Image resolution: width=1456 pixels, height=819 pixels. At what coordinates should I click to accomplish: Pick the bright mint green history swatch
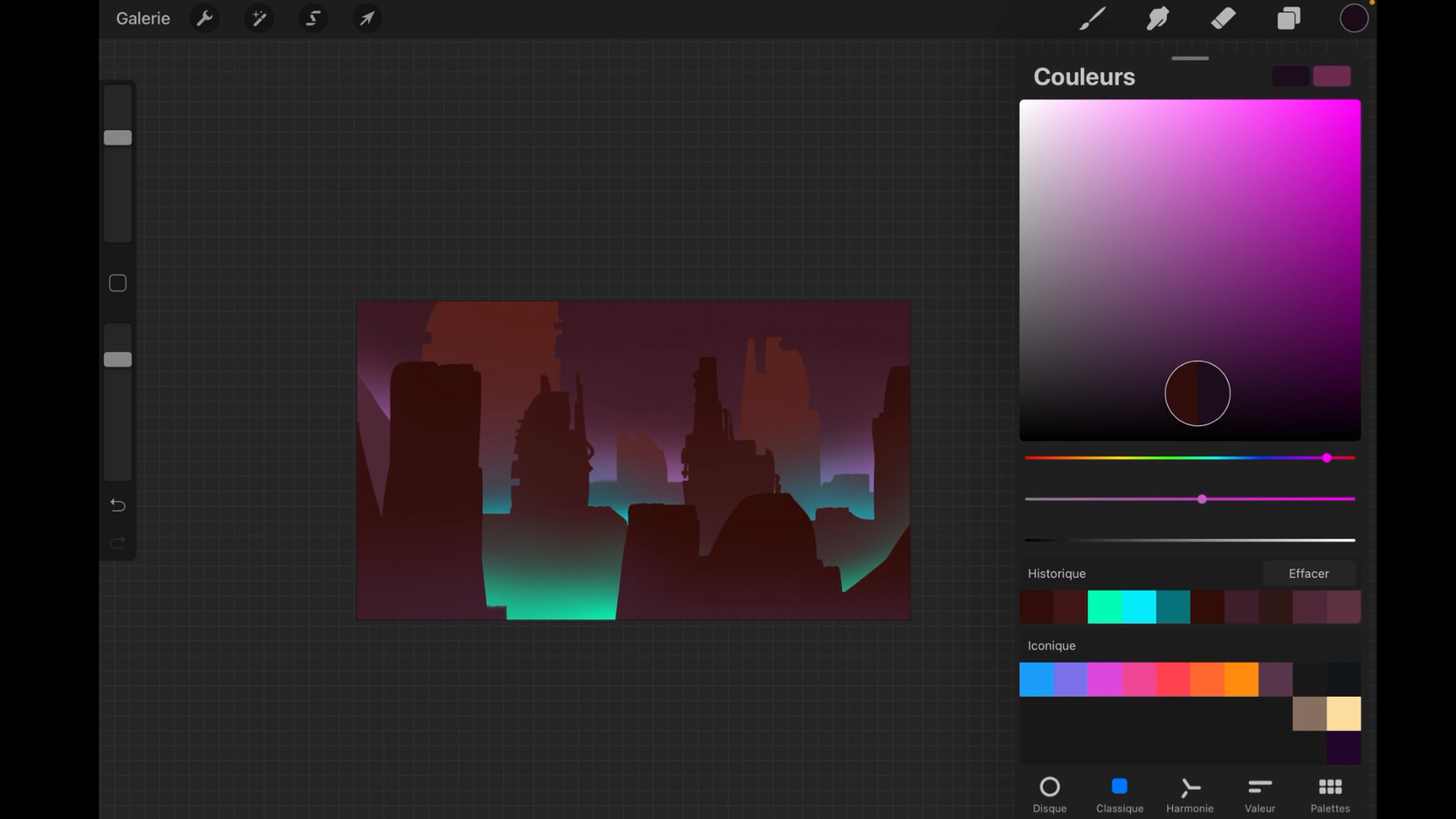click(1105, 607)
